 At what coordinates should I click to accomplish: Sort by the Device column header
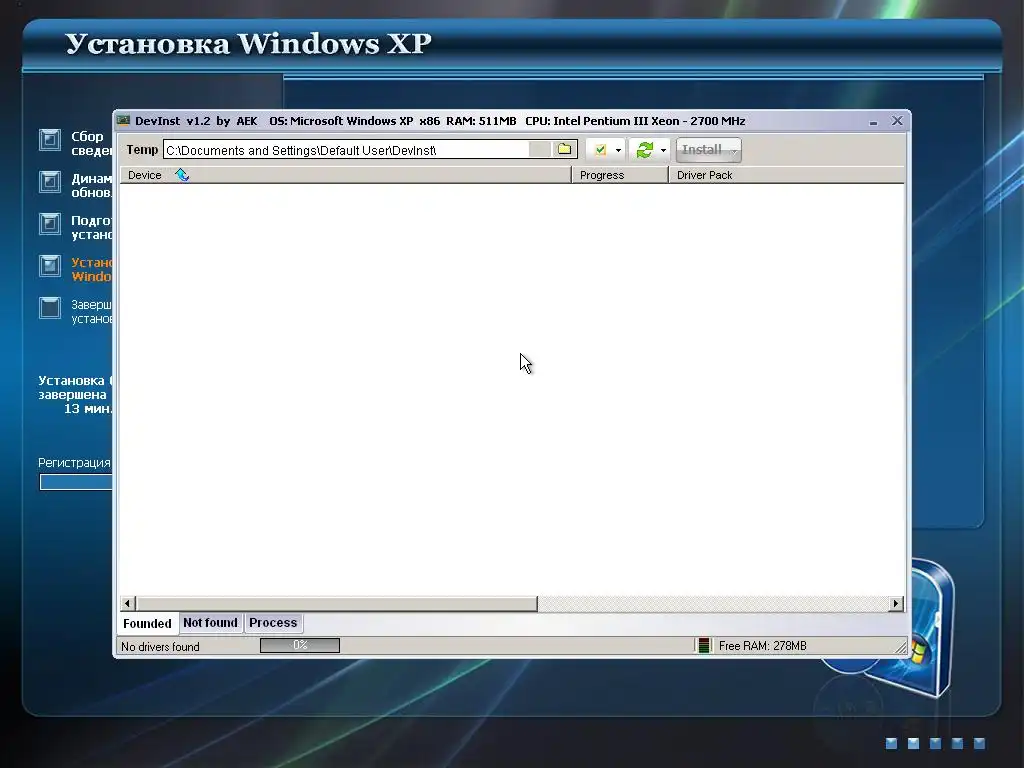tap(345, 175)
